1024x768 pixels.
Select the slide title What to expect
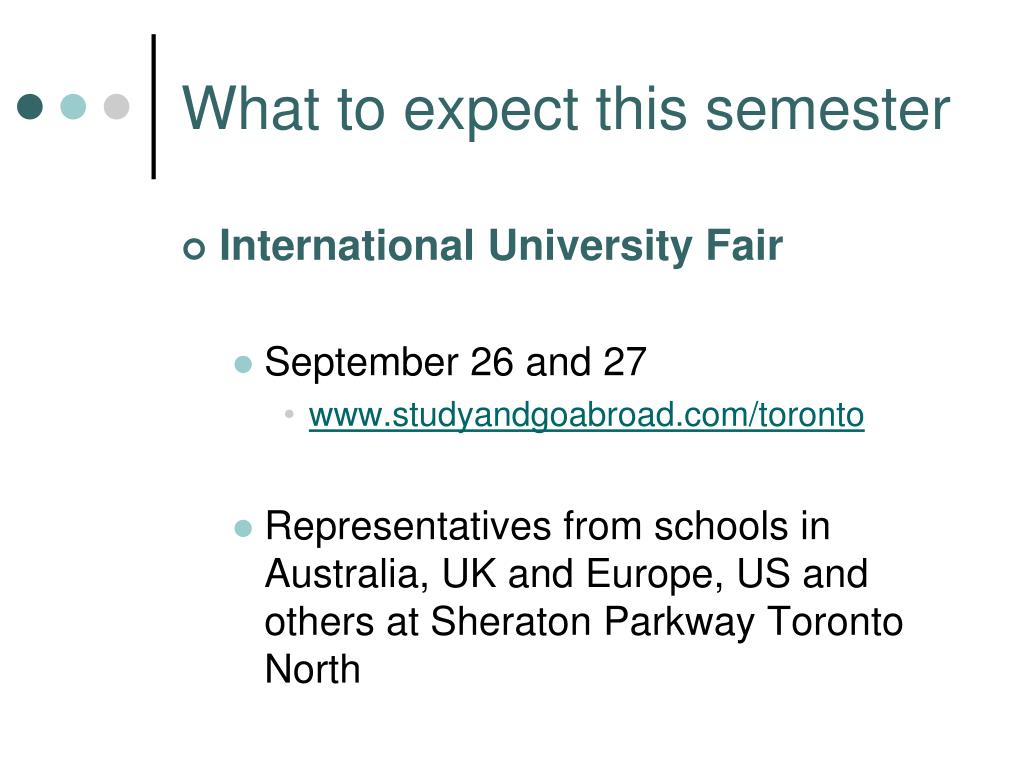(566, 109)
